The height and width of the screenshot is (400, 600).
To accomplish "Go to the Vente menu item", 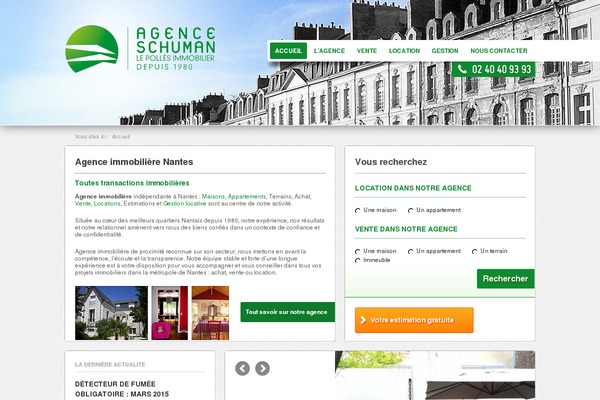I will coord(366,50).
